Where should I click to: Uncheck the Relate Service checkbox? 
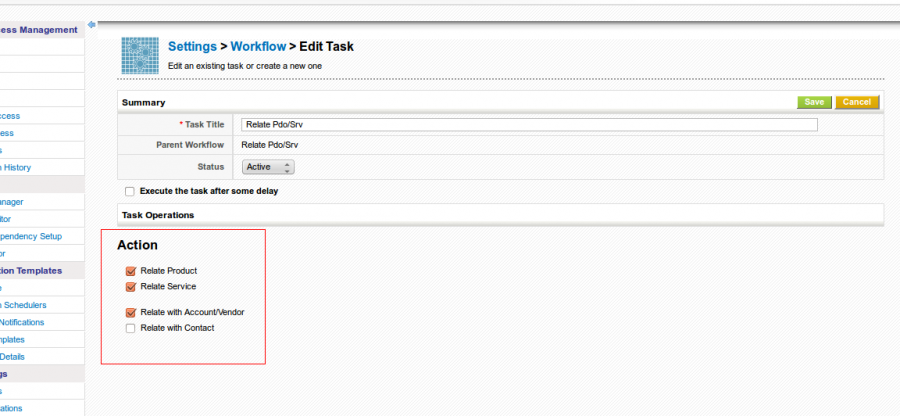click(130, 287)
